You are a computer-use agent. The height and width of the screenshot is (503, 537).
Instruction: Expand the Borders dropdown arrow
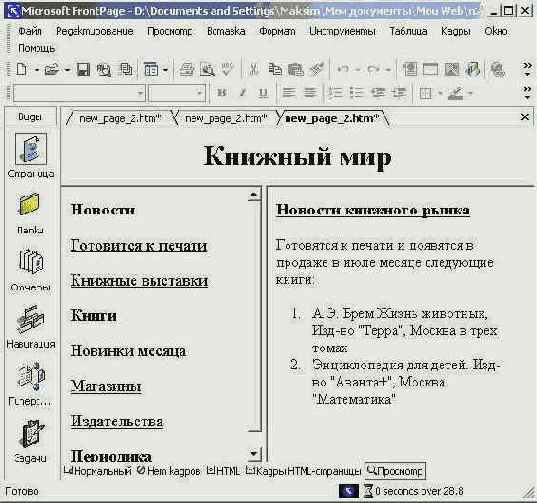(440, 93)
